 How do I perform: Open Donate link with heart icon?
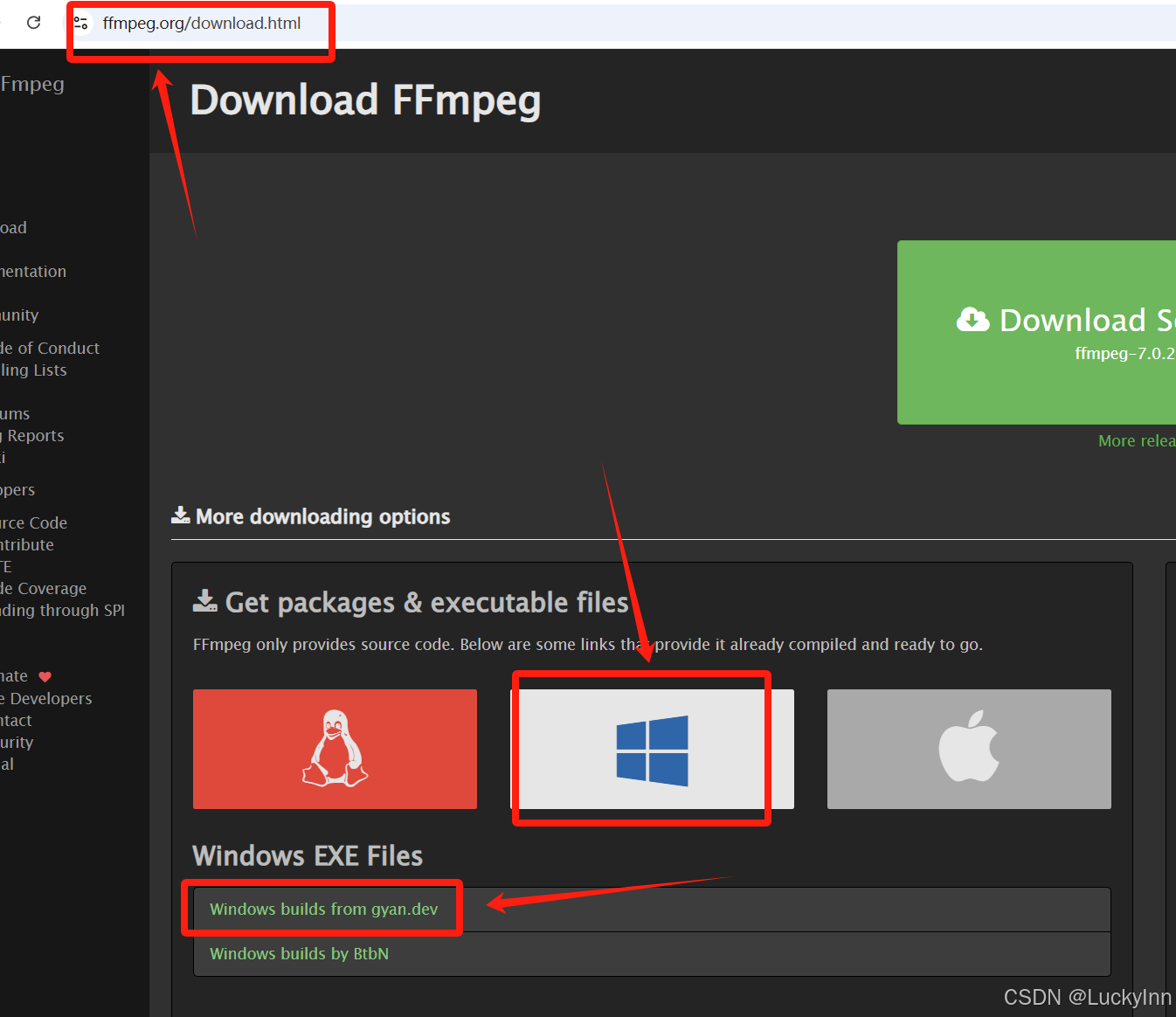point(26,676)
